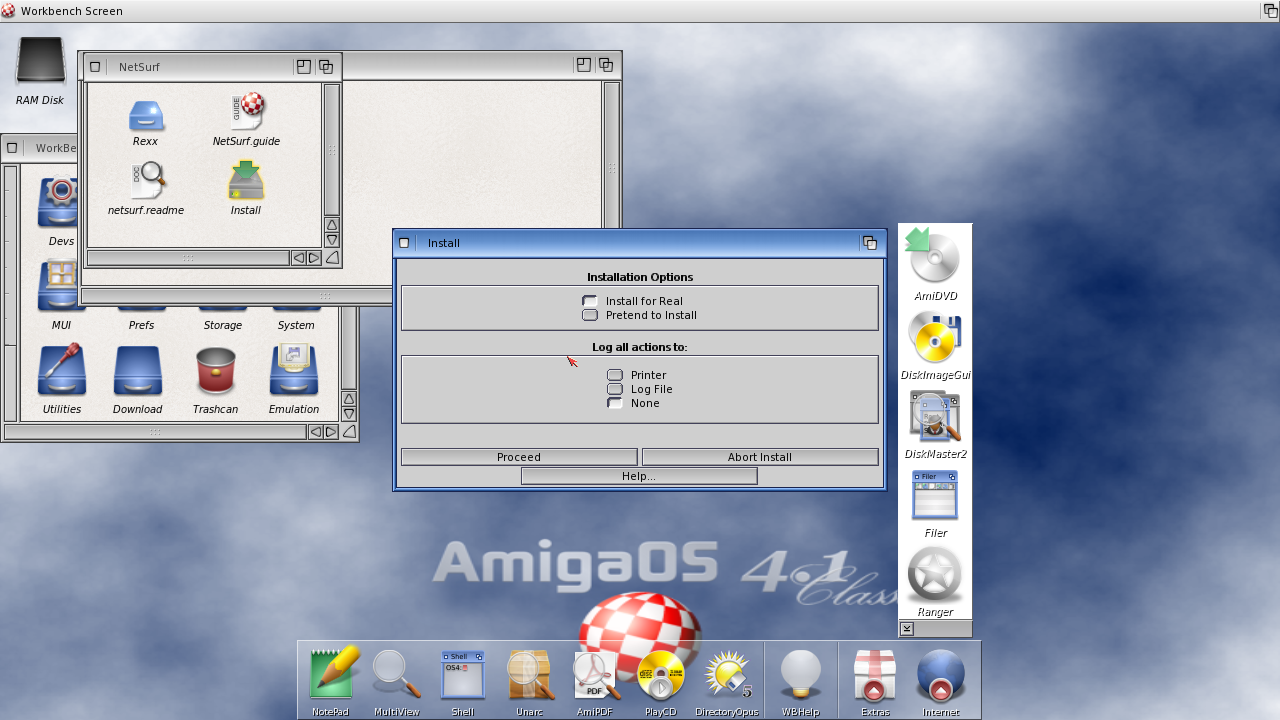Open Unarc from the bottom dock
The width and height of the screenshot is (1280, 720).
point(530,675)
